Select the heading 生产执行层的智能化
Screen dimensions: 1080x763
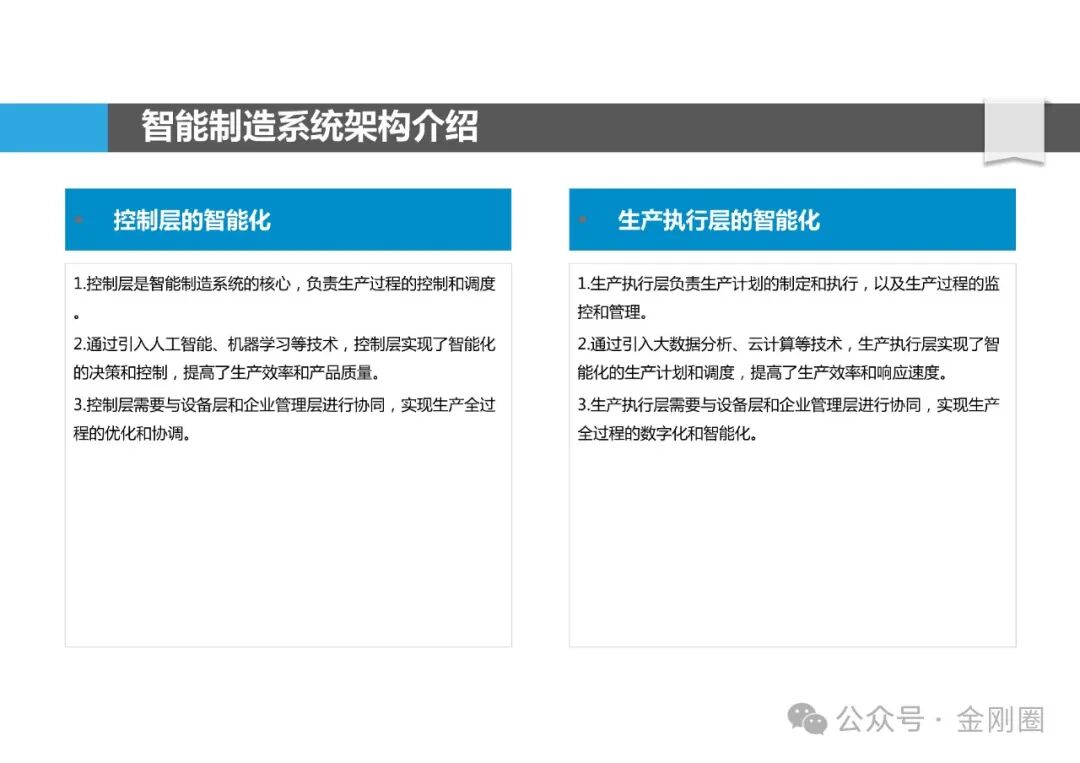coord(718,220)
